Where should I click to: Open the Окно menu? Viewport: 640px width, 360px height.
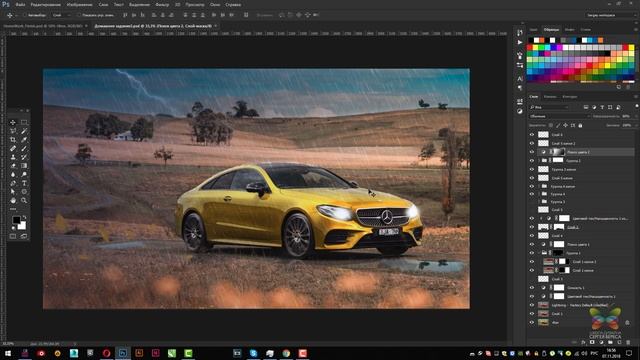pos(215,5)
